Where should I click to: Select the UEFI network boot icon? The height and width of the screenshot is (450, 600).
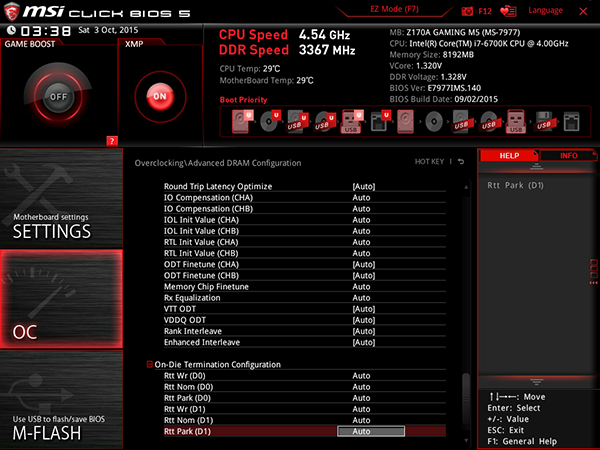(380, 121)
